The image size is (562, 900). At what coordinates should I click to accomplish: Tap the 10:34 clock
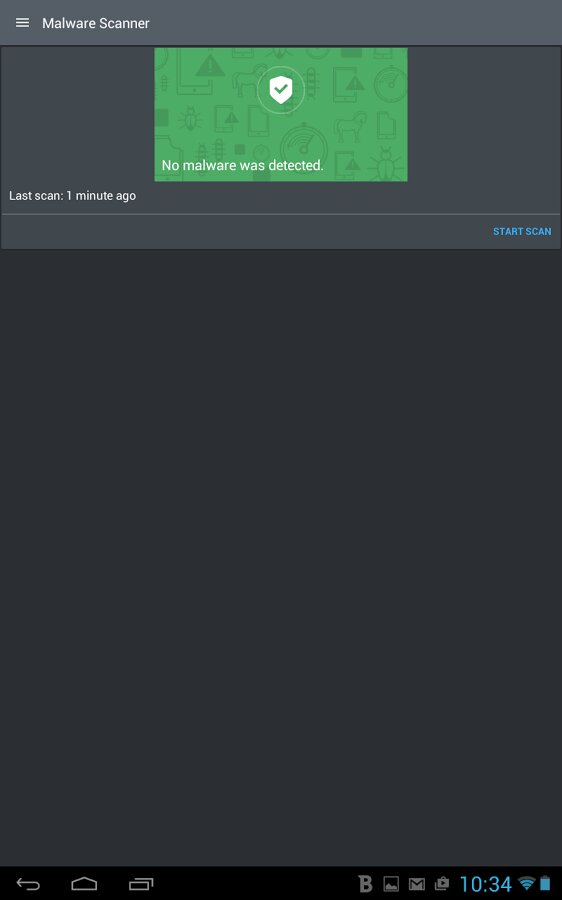tap(486, 884)
